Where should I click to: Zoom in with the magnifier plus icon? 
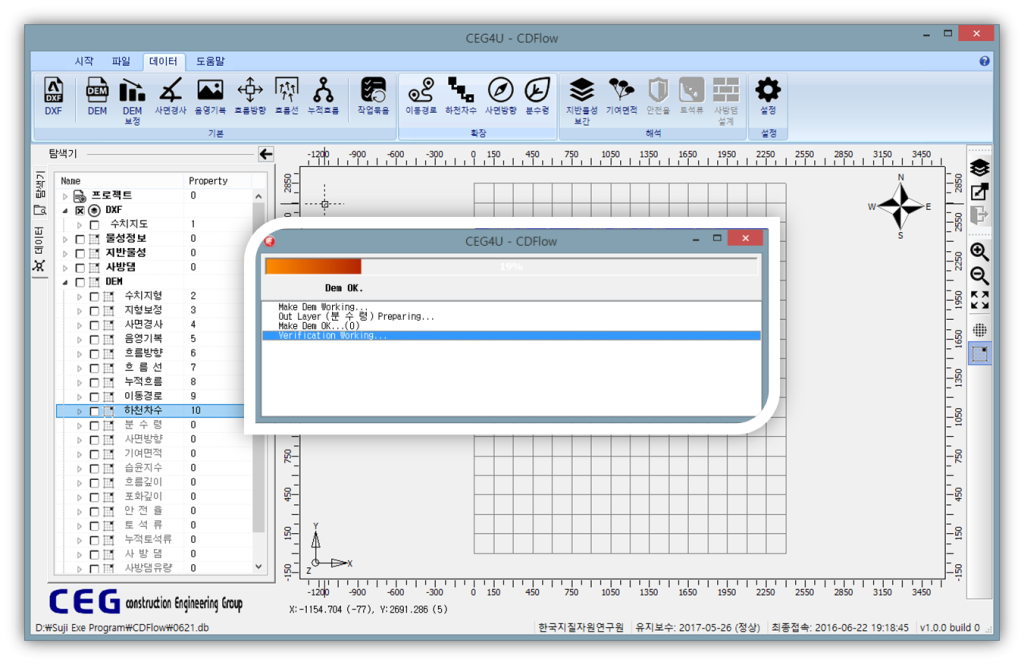tap(979, 251)
